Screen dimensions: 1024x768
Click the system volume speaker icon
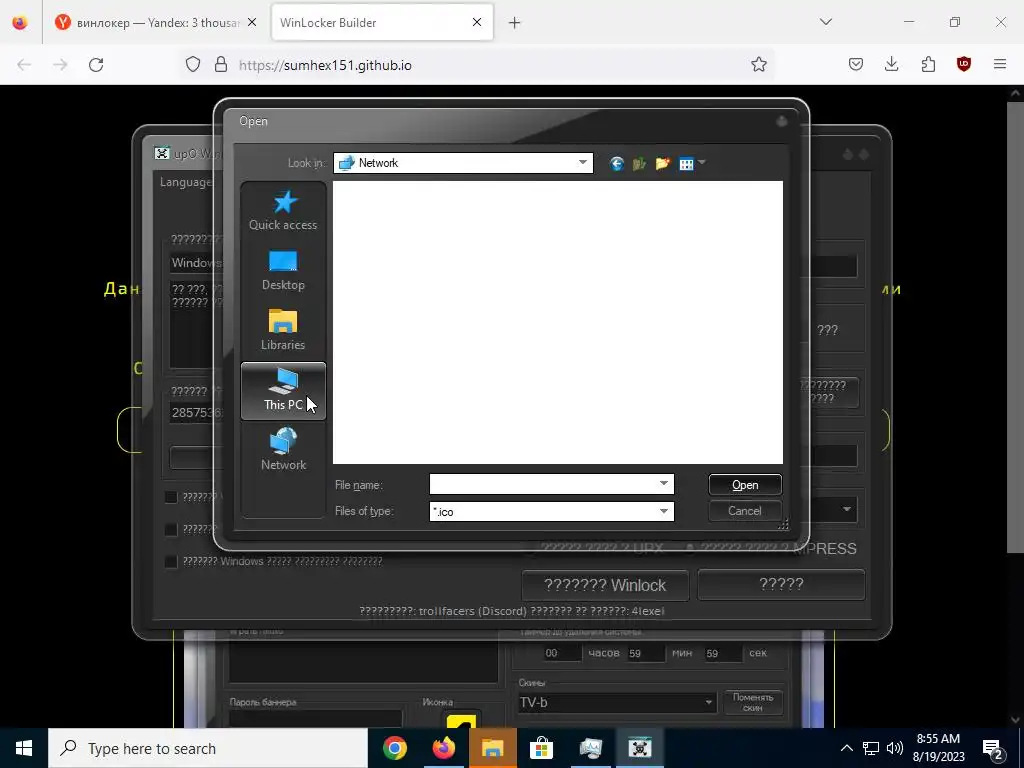pyautogui.click(x=895, y=748)
